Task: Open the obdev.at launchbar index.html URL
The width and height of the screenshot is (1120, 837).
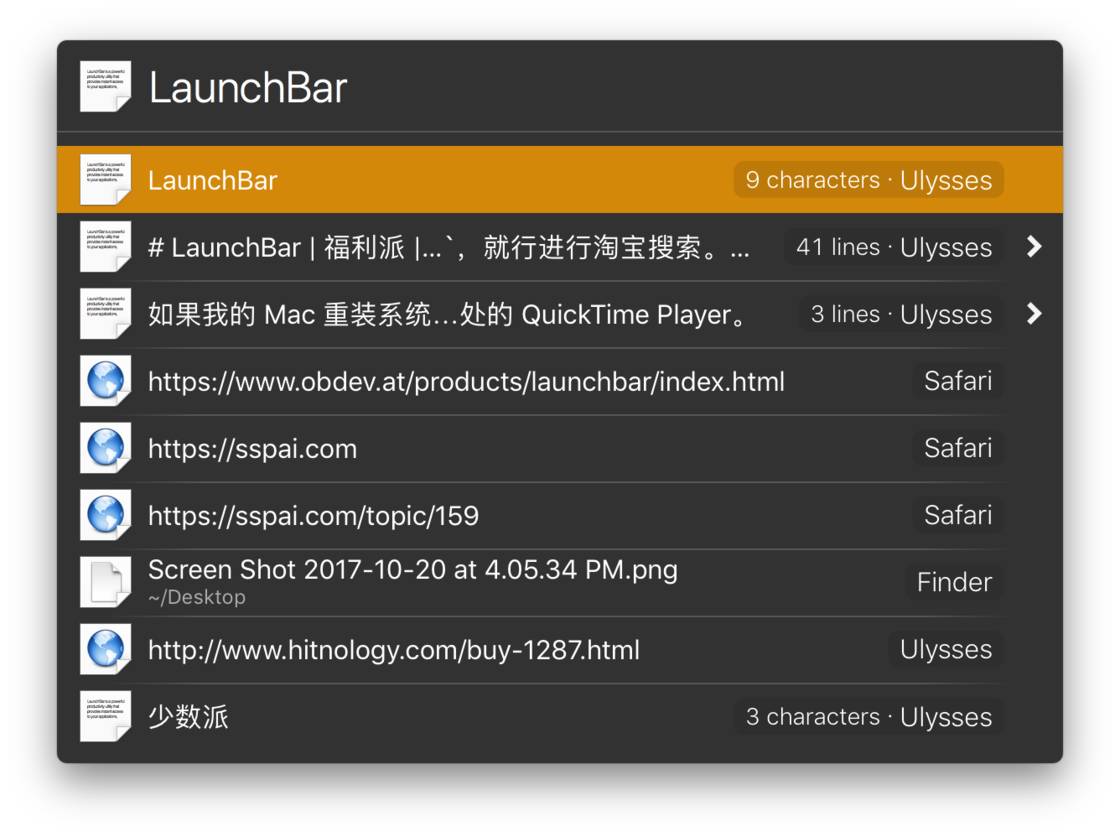Action: pos(559,381)
